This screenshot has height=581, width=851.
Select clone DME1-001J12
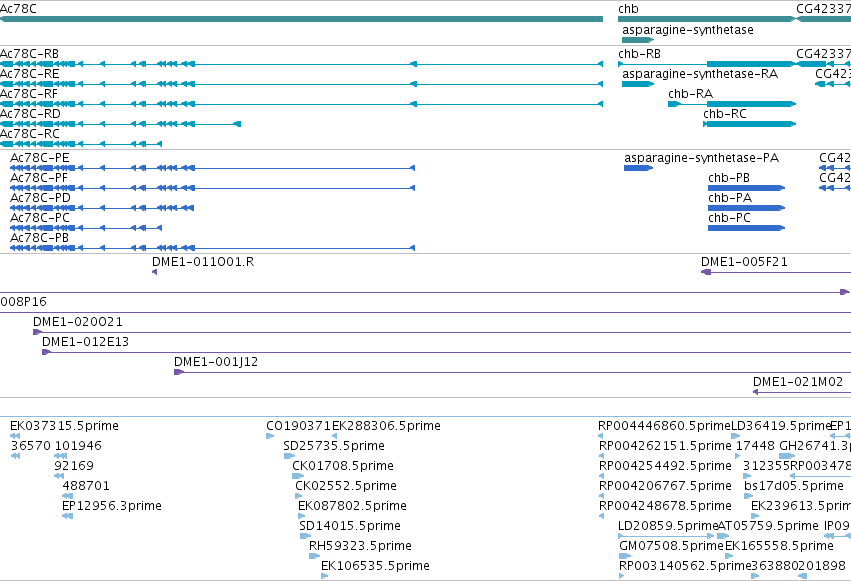click(512, 372)
